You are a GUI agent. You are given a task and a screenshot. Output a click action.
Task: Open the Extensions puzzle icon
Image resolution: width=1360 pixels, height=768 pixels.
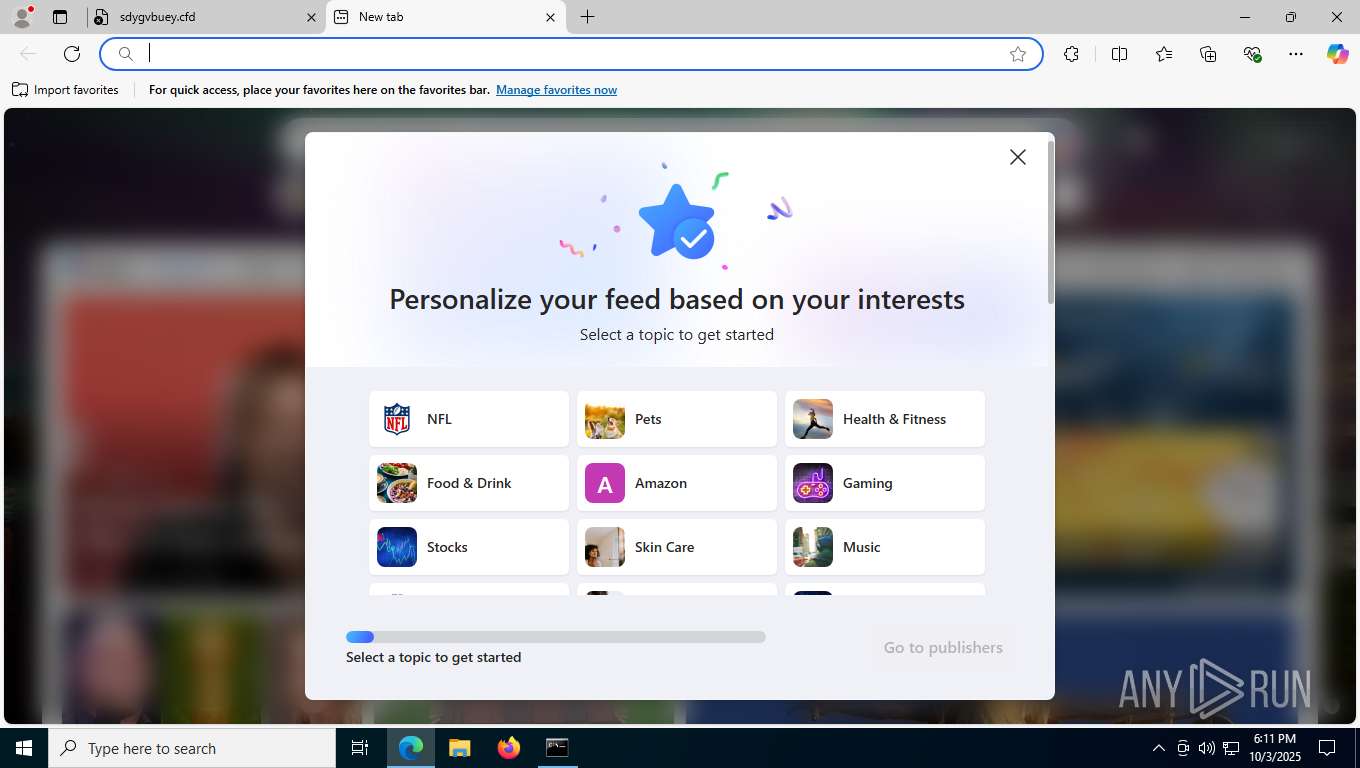[1071, 54]
